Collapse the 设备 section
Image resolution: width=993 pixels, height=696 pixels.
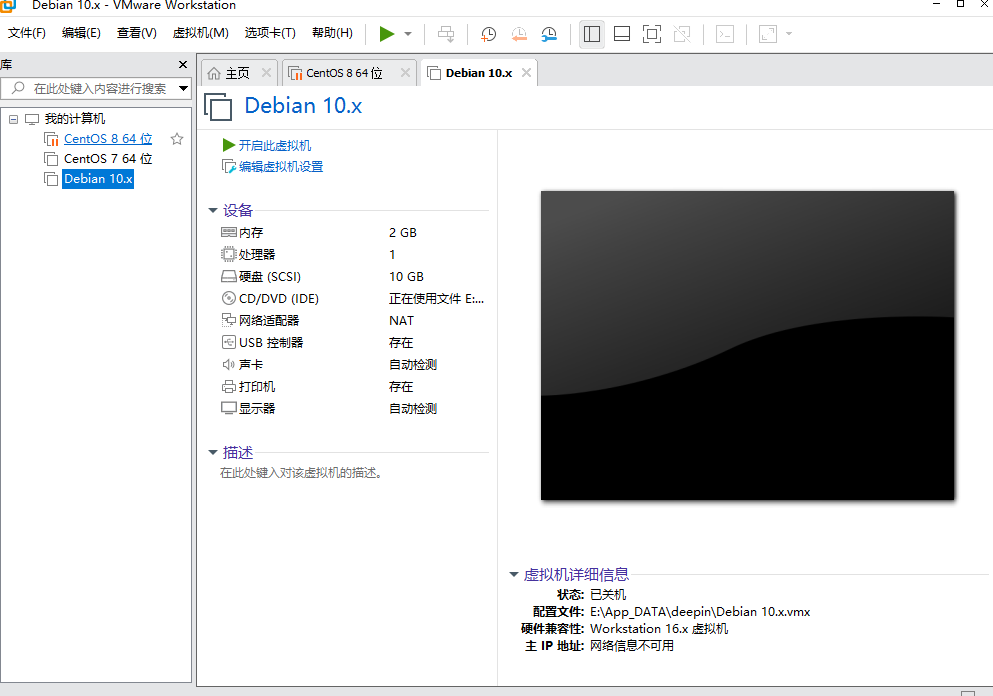(x=212, y=211)
